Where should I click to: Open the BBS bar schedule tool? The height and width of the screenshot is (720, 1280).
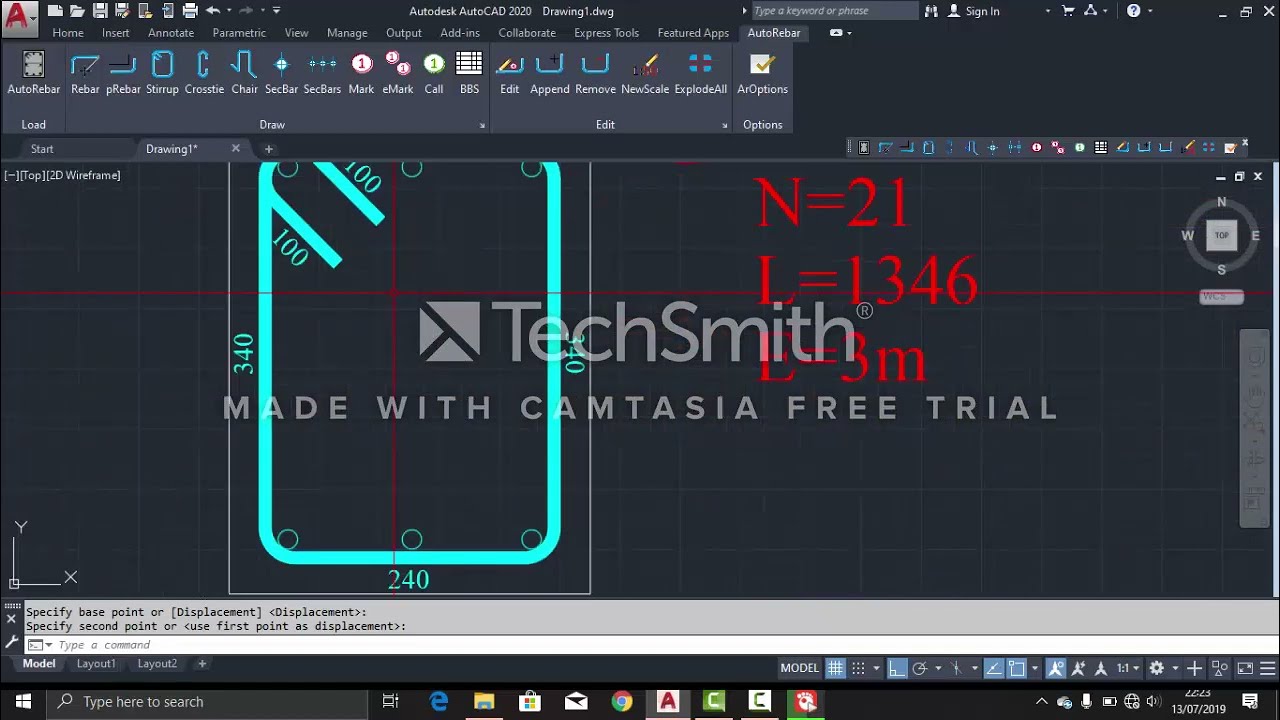click(x=469, y=74)
